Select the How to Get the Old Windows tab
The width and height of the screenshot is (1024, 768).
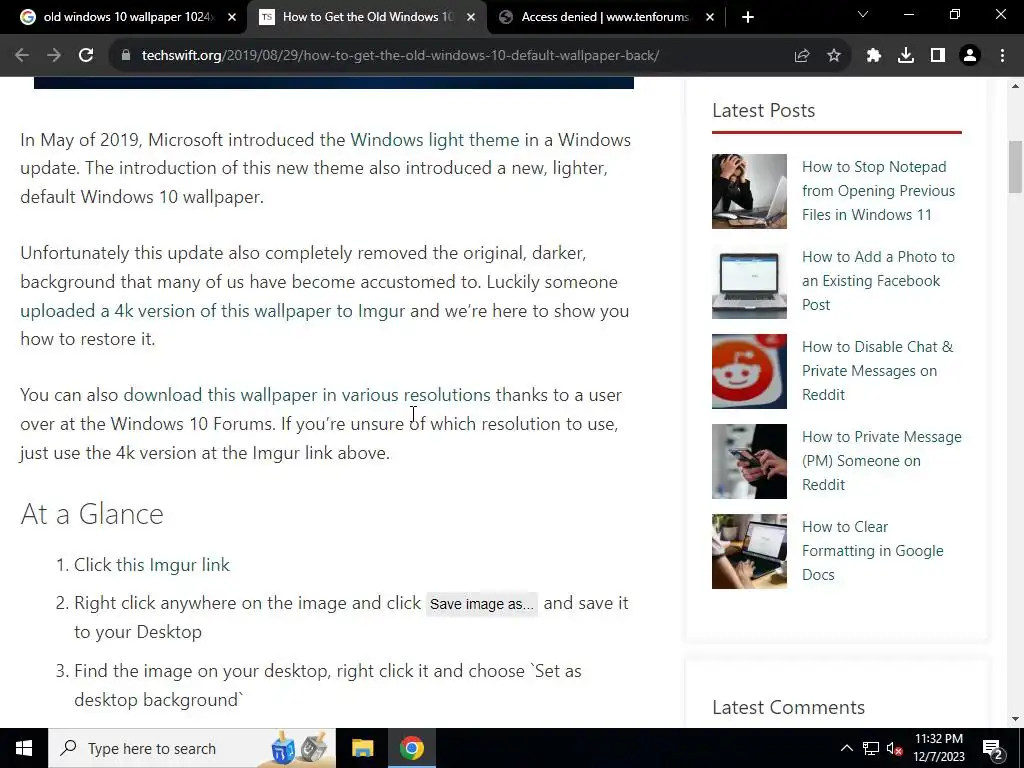point(367,18)
